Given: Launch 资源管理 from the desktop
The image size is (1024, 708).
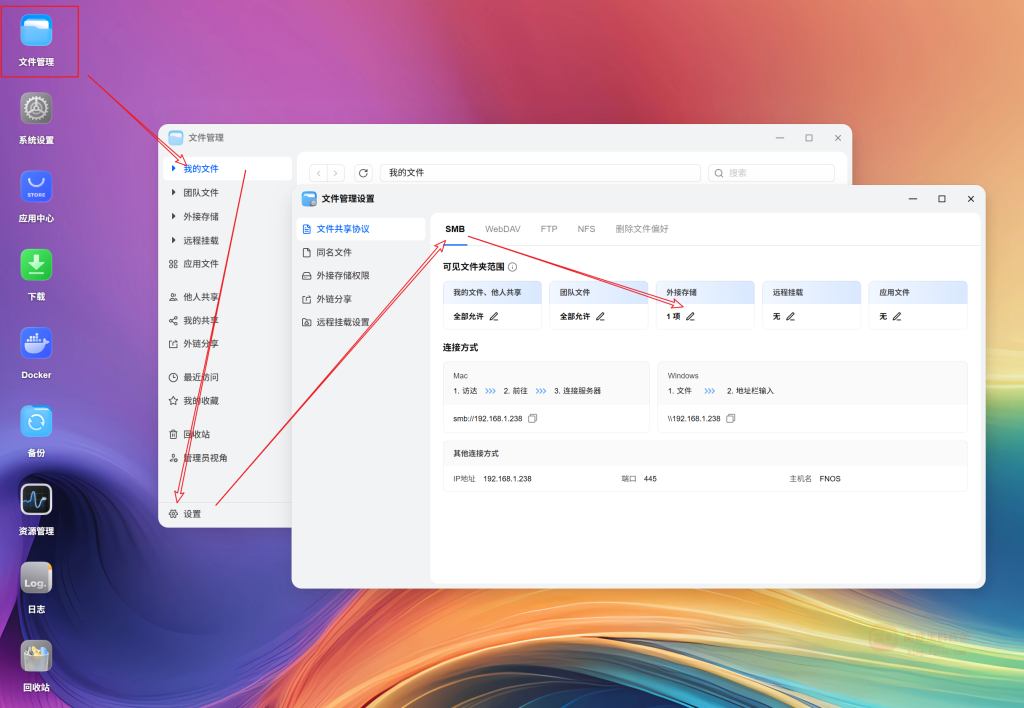Looking at the screenshot, I should tap(36, 500).
